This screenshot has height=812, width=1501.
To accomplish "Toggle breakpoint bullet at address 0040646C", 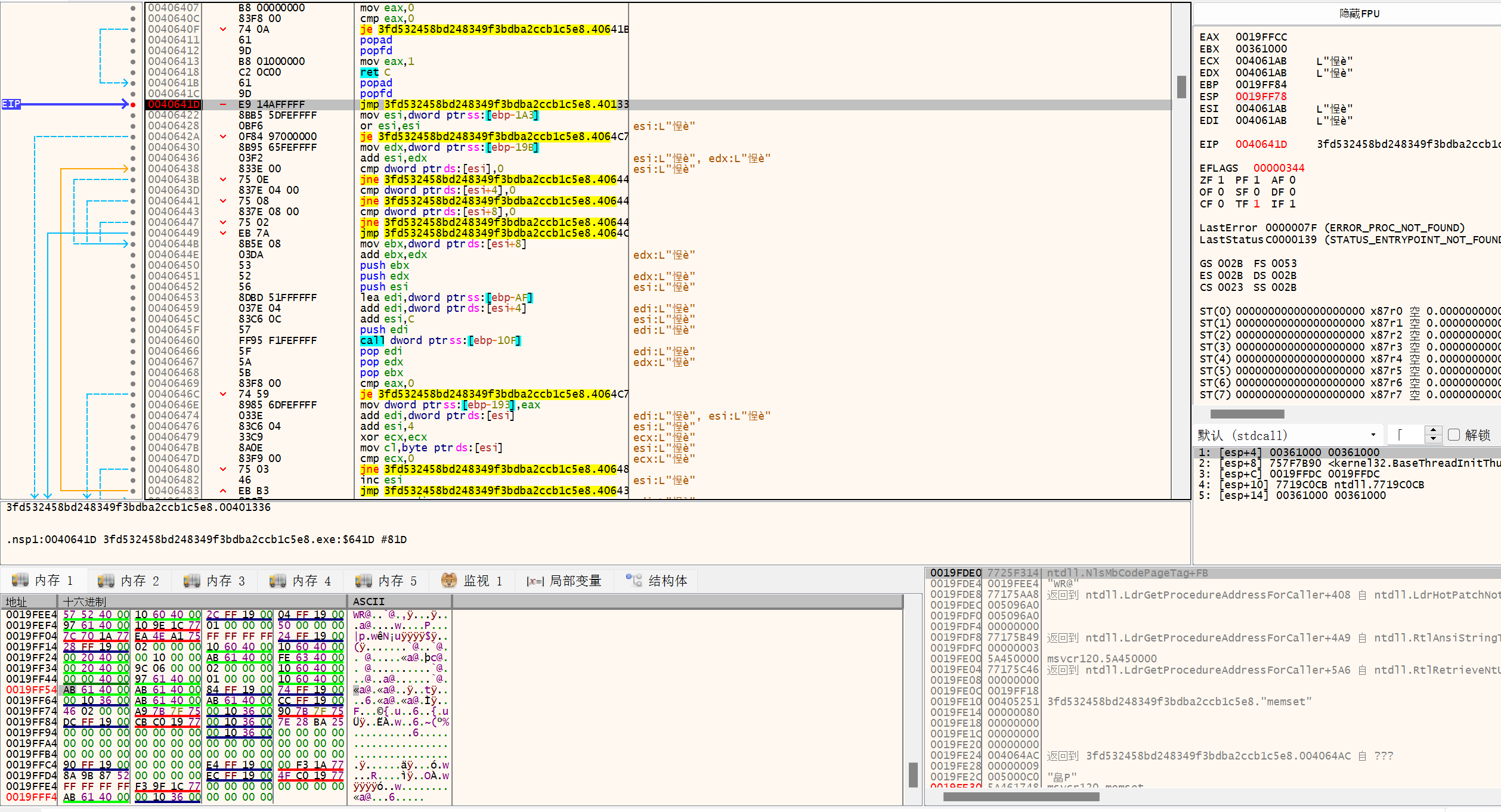I will 133,395.
